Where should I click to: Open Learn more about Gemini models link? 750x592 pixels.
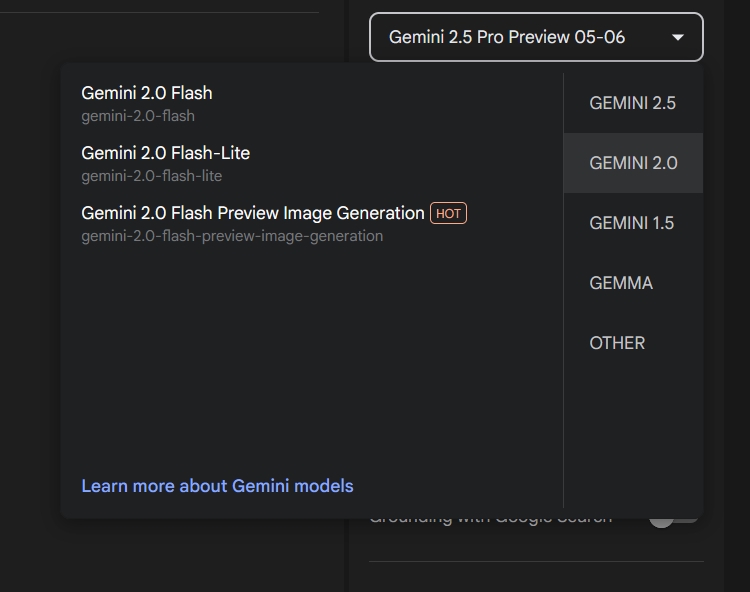pos(217,486)
